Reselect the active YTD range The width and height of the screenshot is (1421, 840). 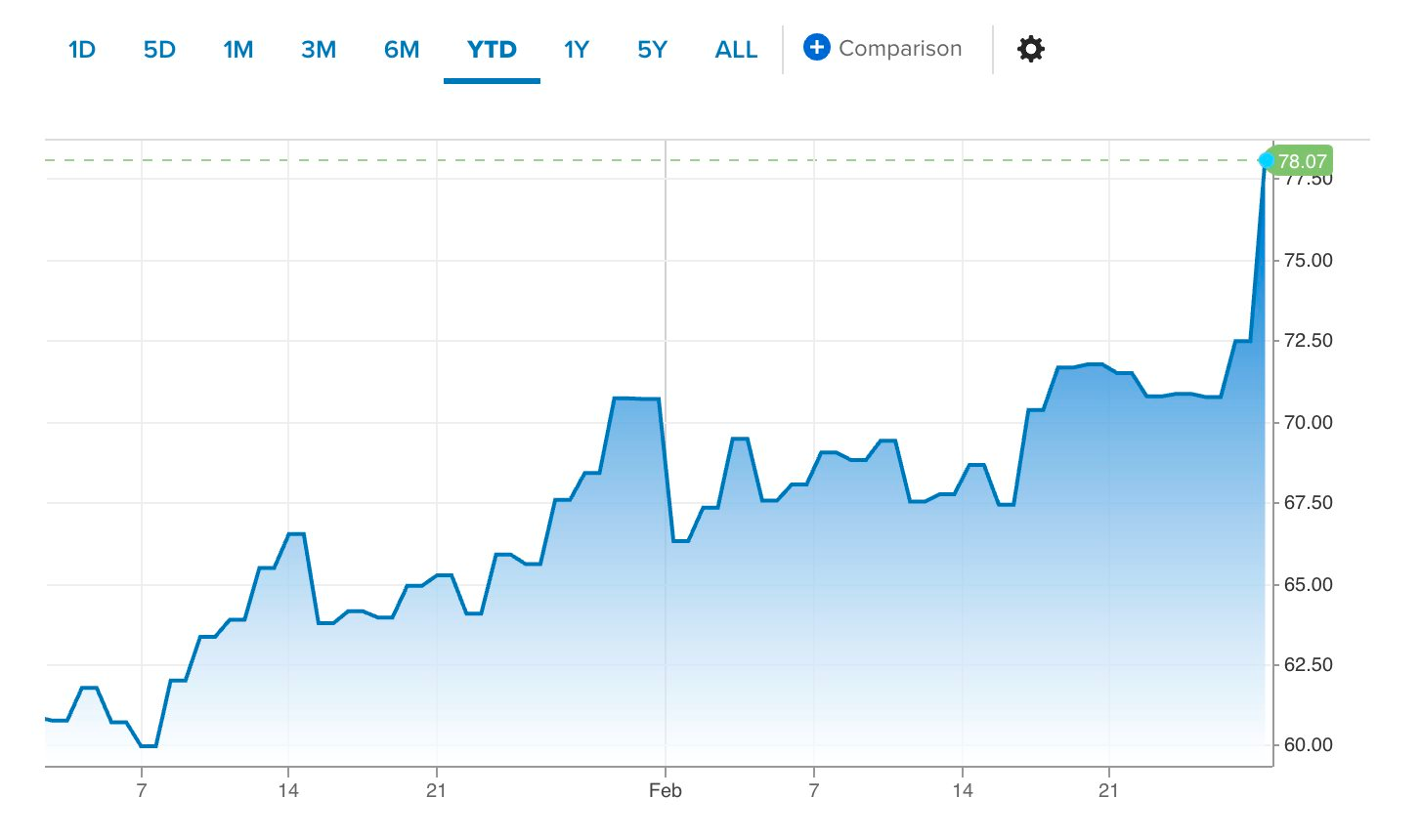(492, 49)
